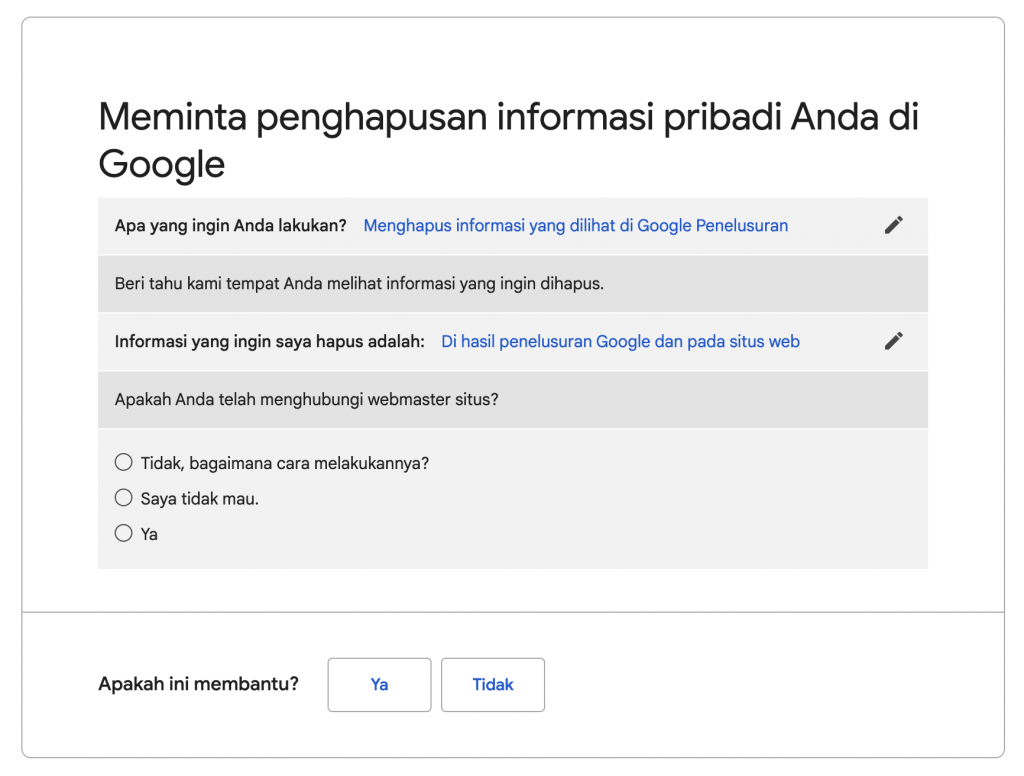Click "Informasi yang ingin saya hapus adalah:" label

point(270,342)
